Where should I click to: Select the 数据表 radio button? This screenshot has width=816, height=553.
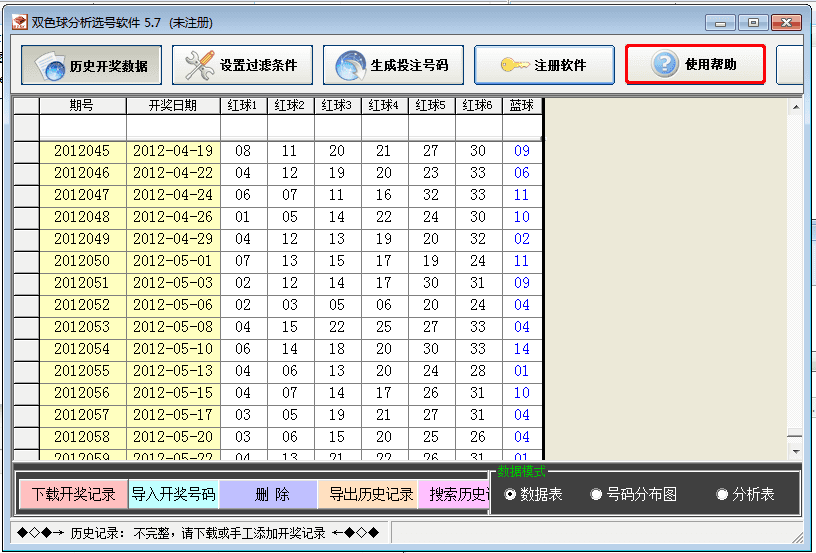point(511,494)
